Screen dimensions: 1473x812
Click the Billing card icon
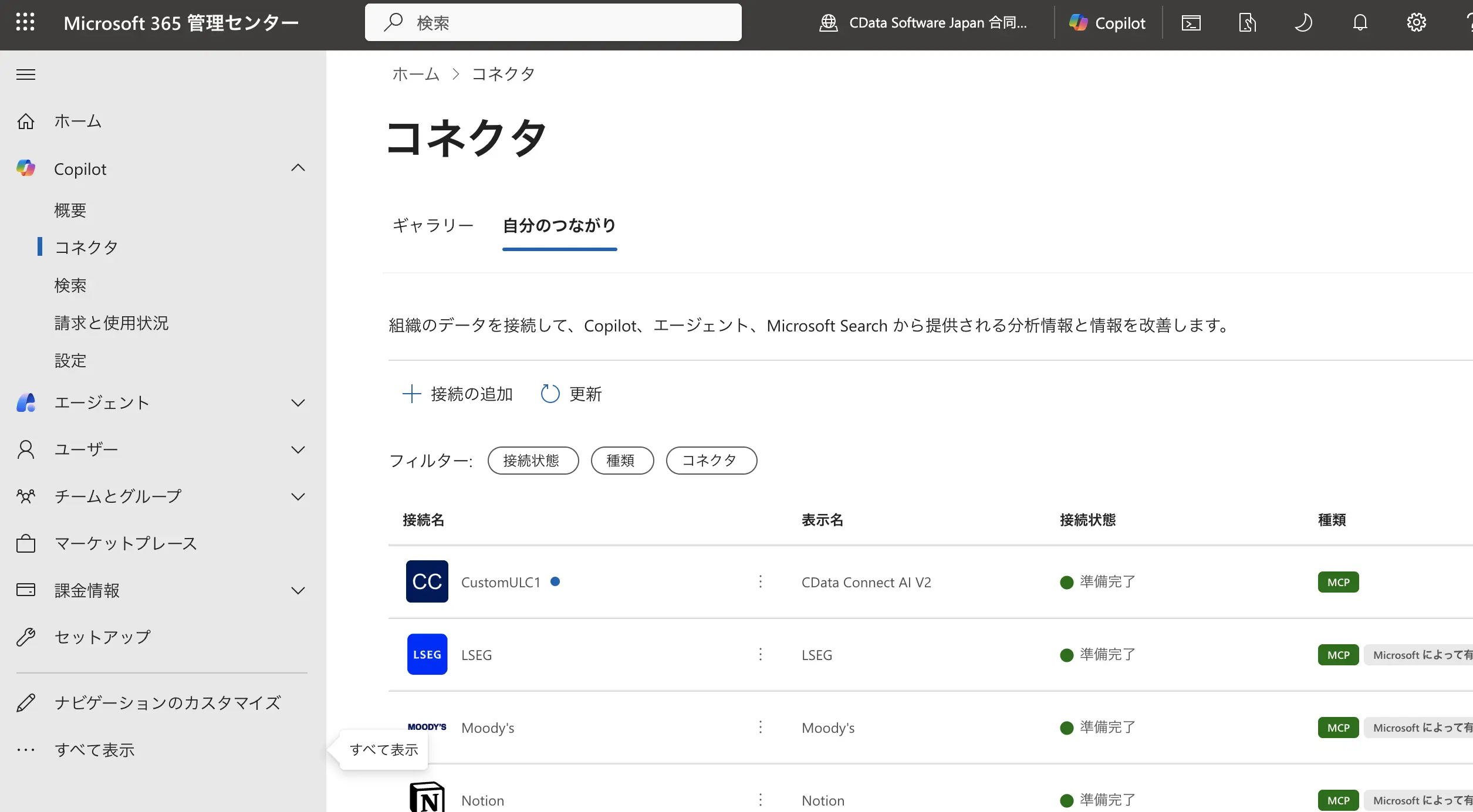click(26, 590)
